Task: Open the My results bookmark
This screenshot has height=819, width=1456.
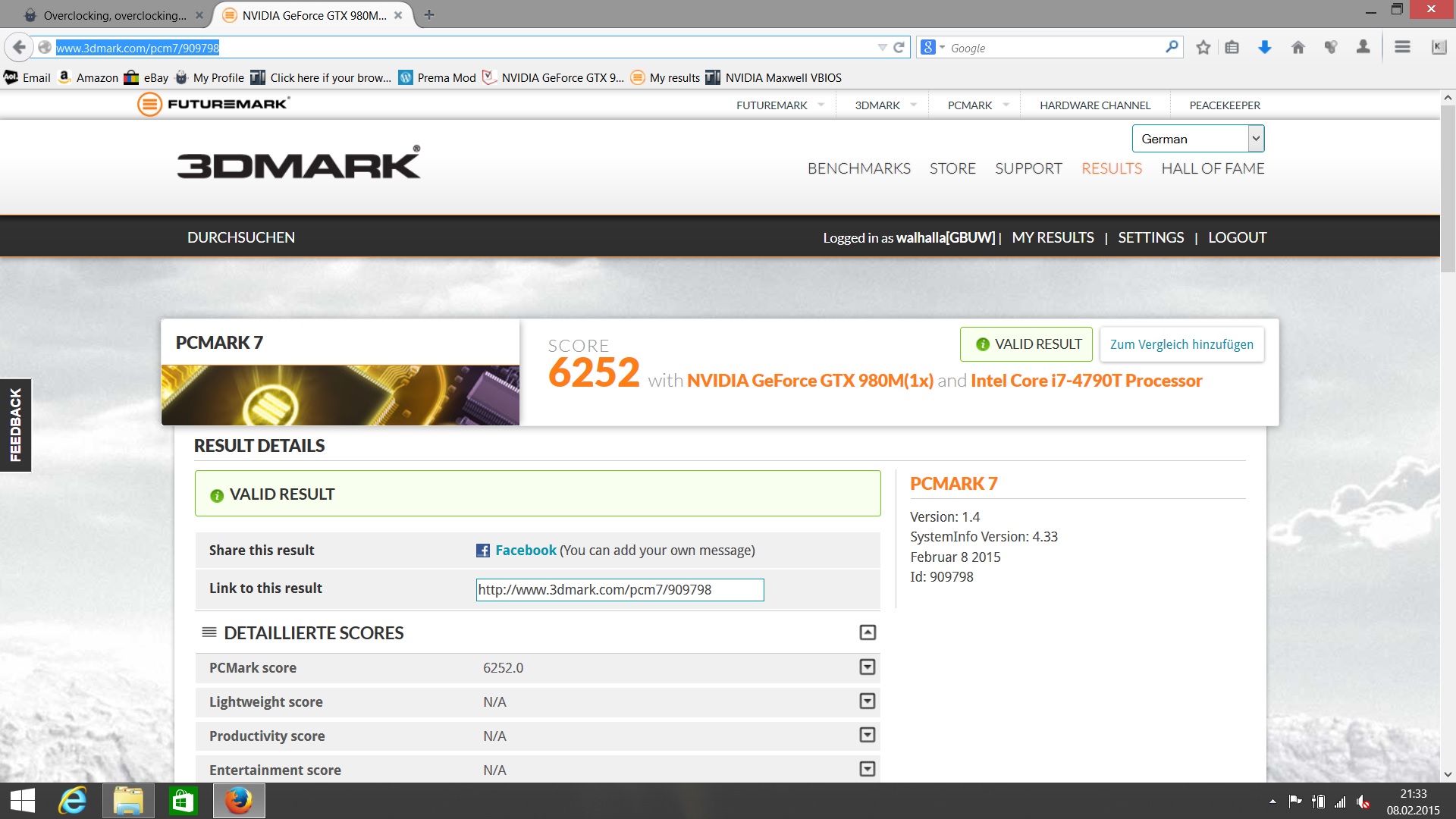Action: [665, 77]
